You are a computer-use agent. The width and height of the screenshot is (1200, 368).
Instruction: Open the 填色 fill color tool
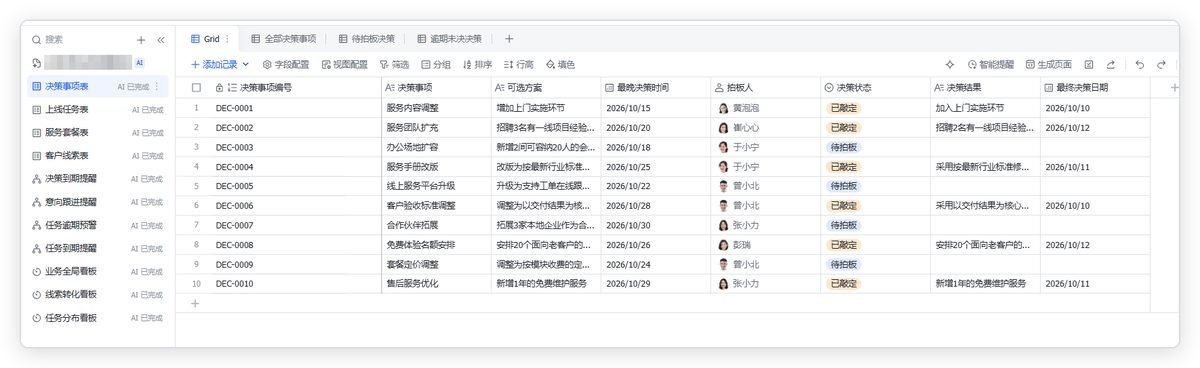[x=560, y=64]
